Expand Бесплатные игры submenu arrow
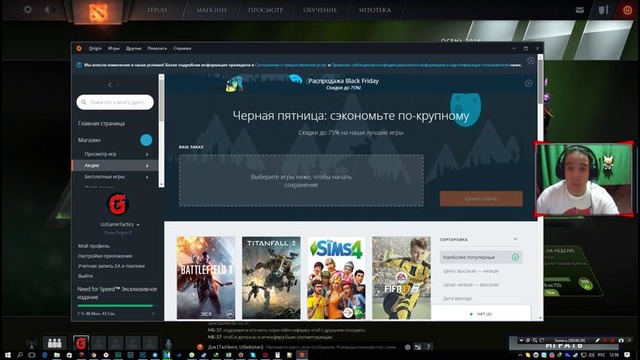This screenshot has height=360, width=640. [147, 177]
